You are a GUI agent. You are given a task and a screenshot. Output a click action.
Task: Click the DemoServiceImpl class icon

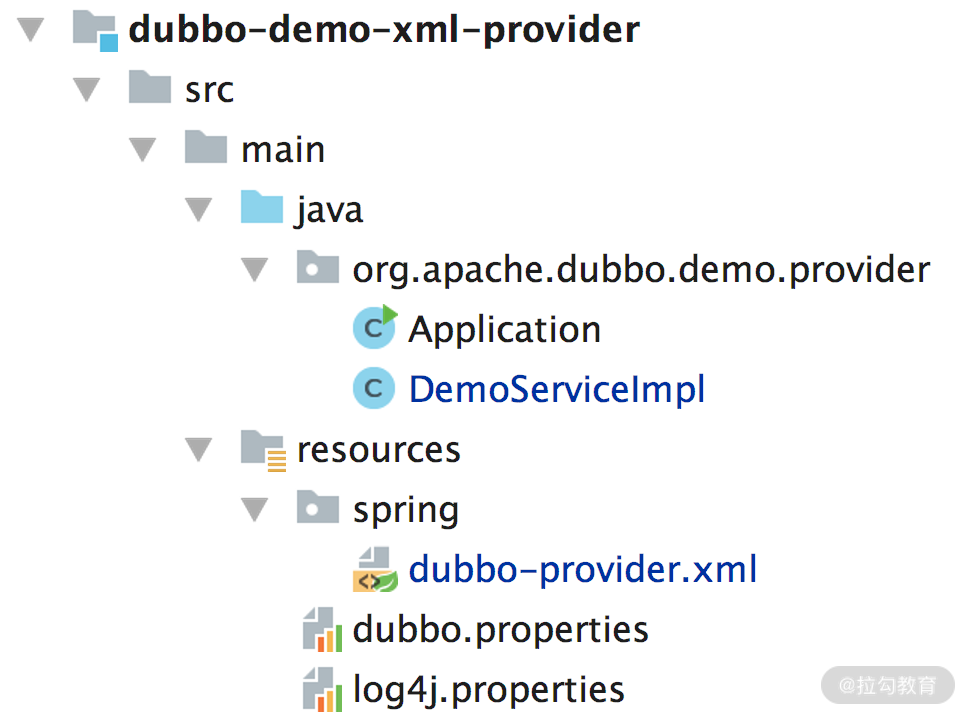(x=375, y=389)
